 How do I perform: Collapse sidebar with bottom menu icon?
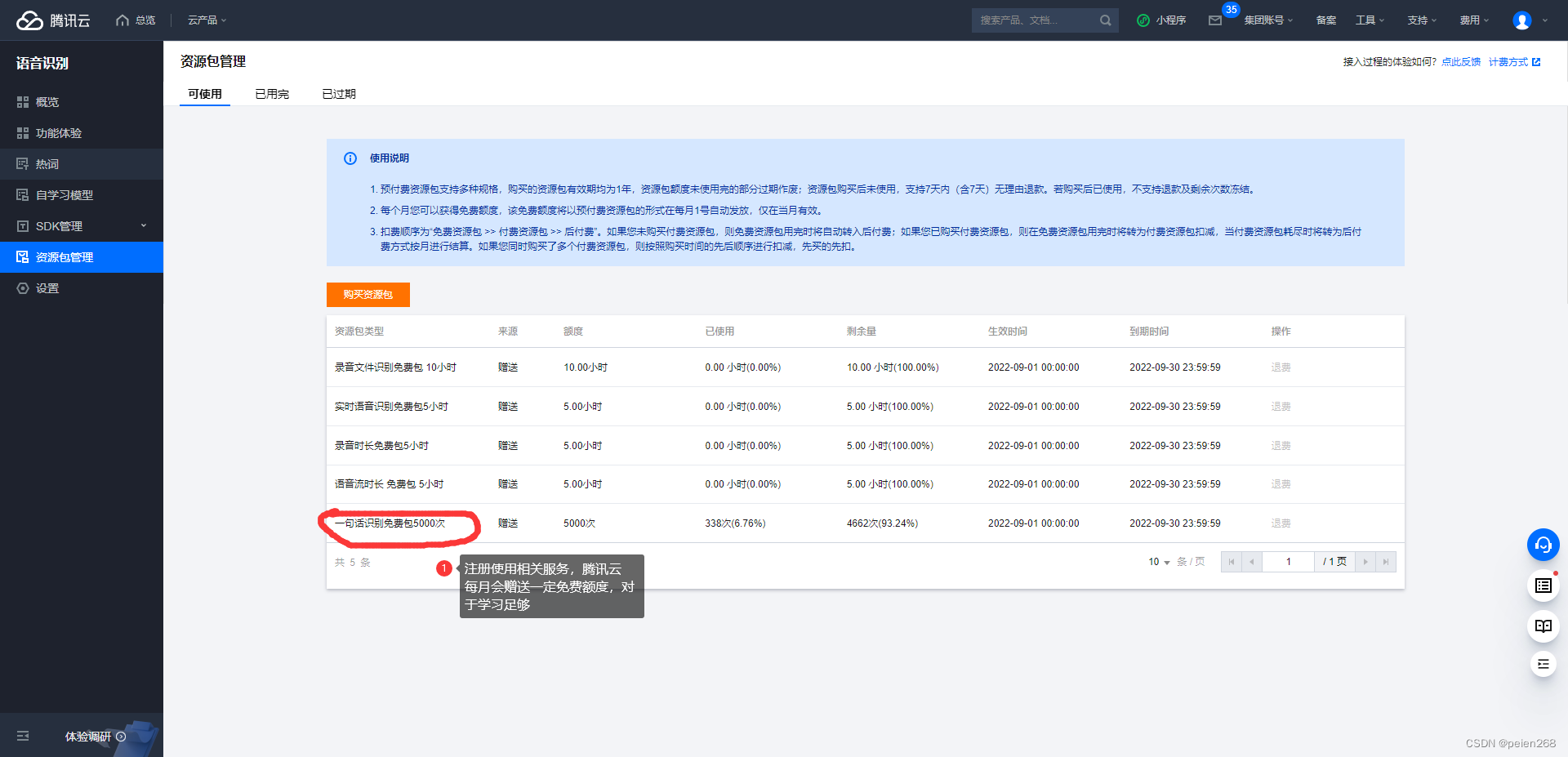(x=23, y=736)
